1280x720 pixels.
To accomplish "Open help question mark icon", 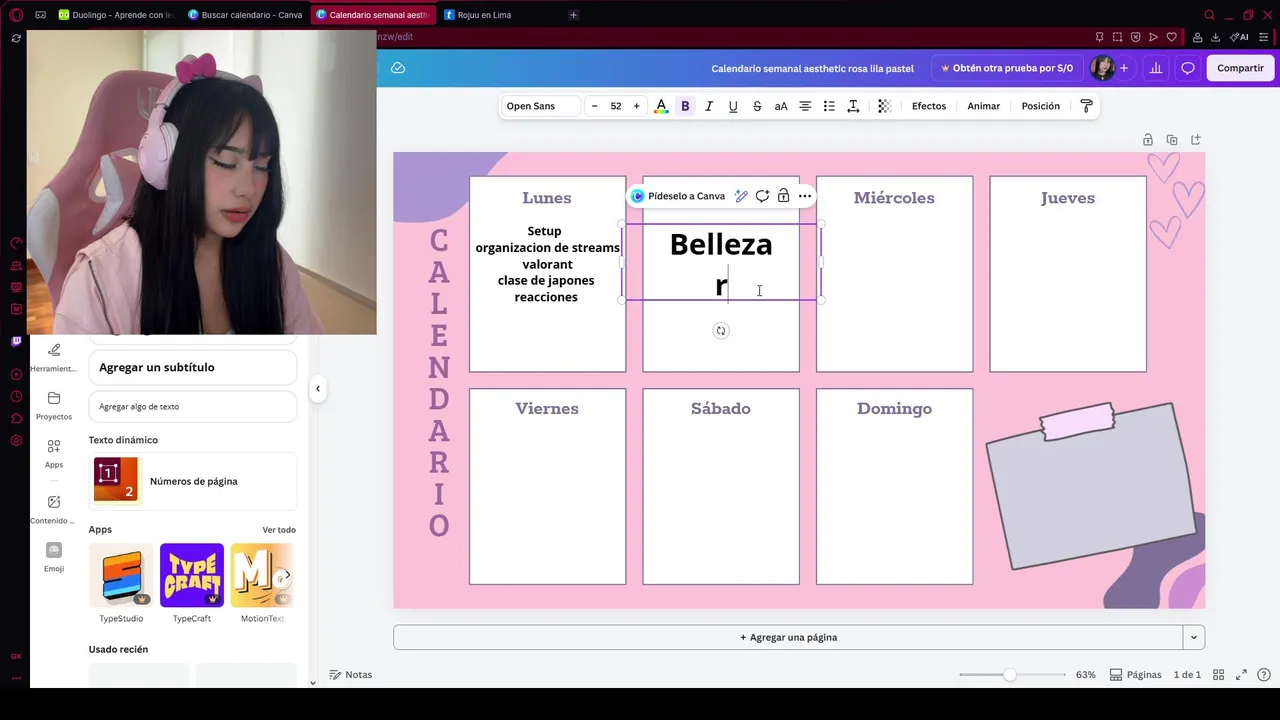I will click(x=1264, y=675).
